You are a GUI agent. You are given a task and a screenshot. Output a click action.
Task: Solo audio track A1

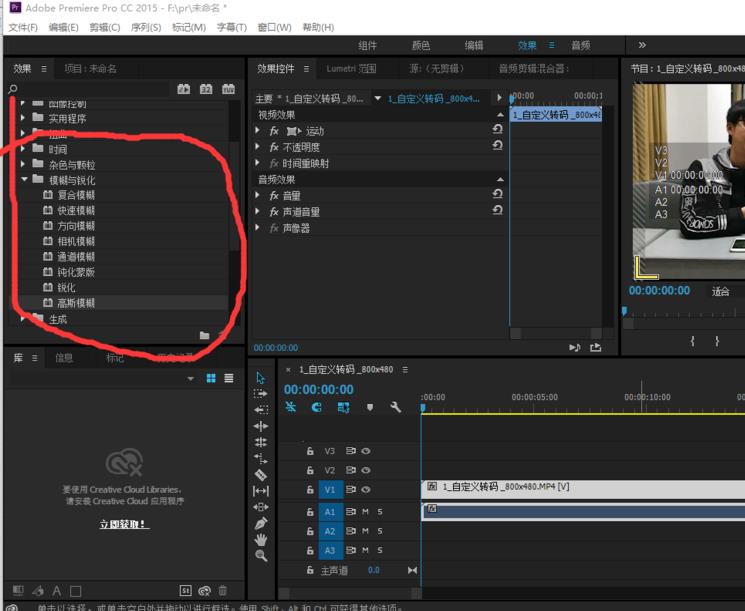click(380, 512)
